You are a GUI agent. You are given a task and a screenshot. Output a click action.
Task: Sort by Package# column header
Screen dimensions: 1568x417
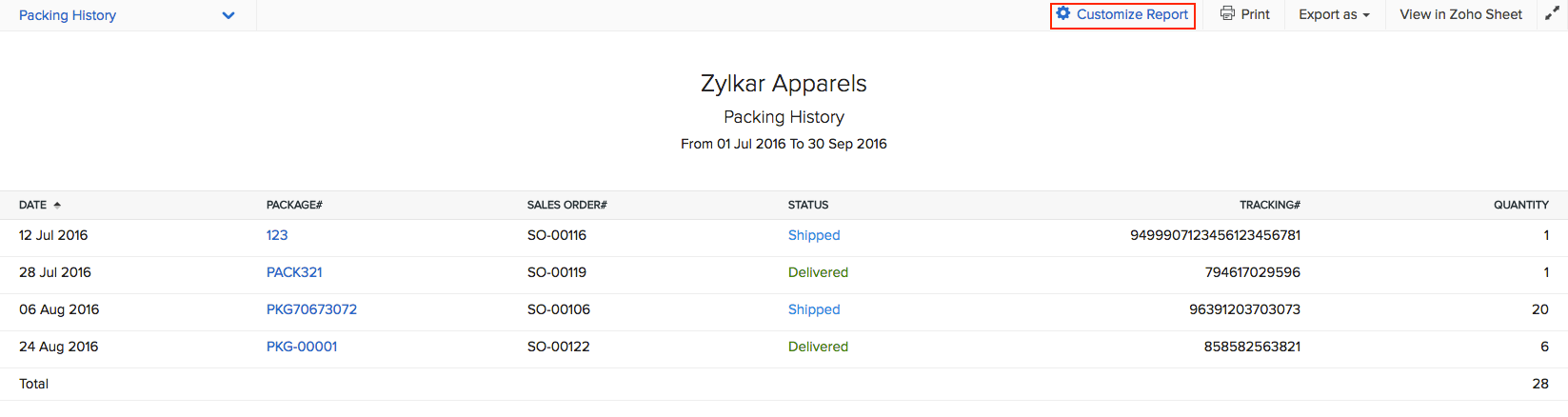pos(294,205)
